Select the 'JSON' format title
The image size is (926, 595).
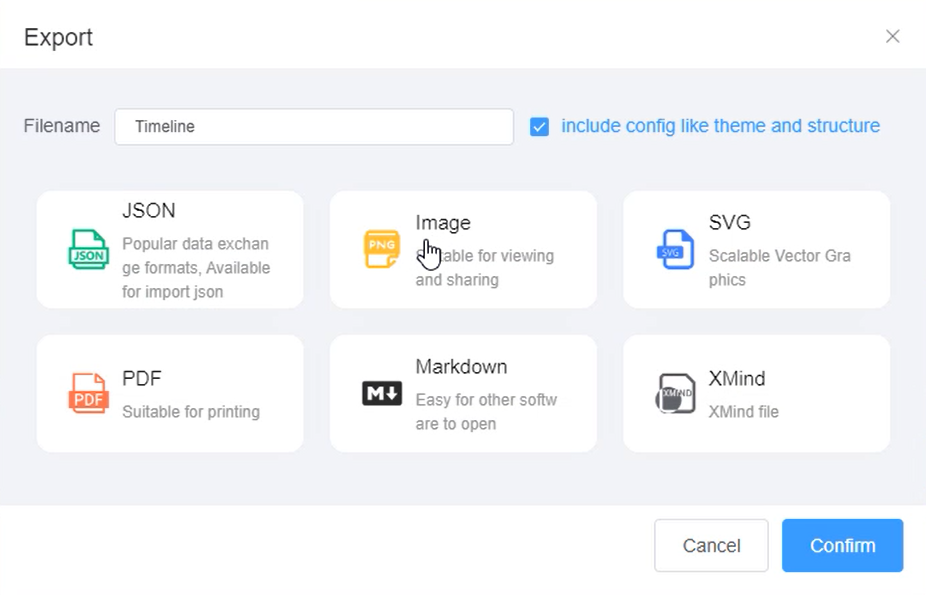click(149, 211)
